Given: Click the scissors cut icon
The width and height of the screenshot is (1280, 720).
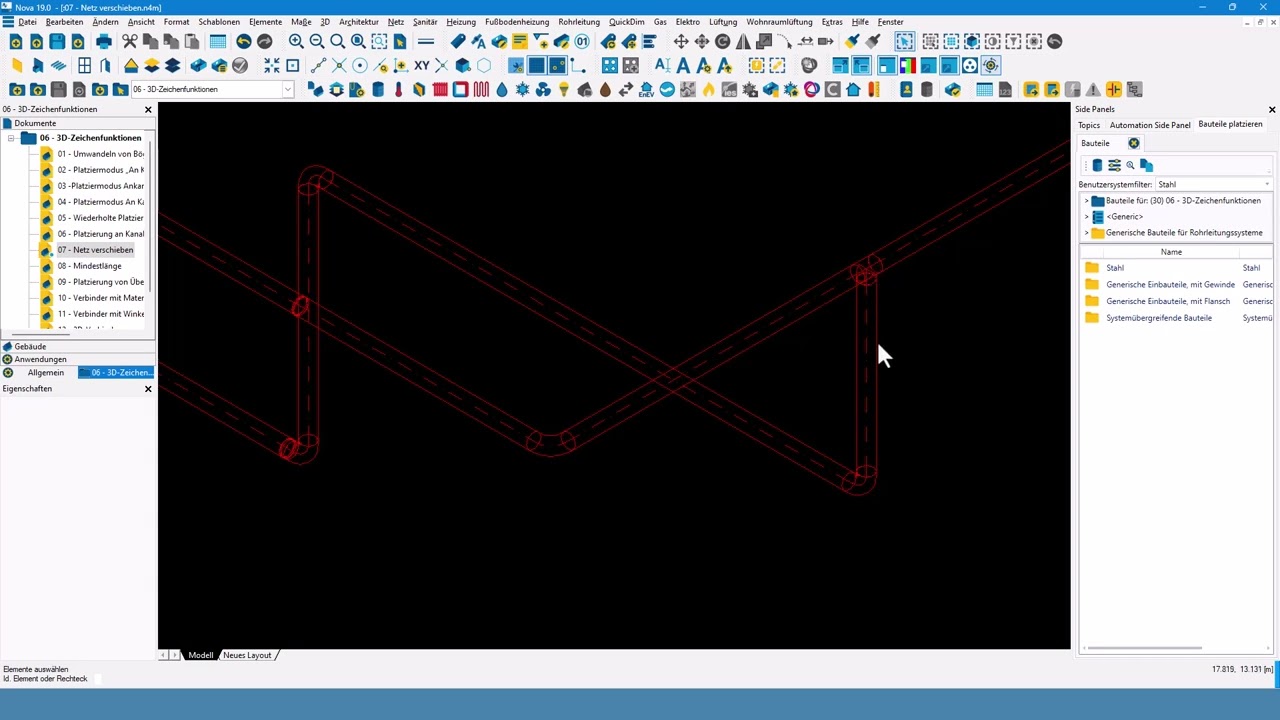Looking at the screenshot, I should pyautogui.click(x=129, y=42).
